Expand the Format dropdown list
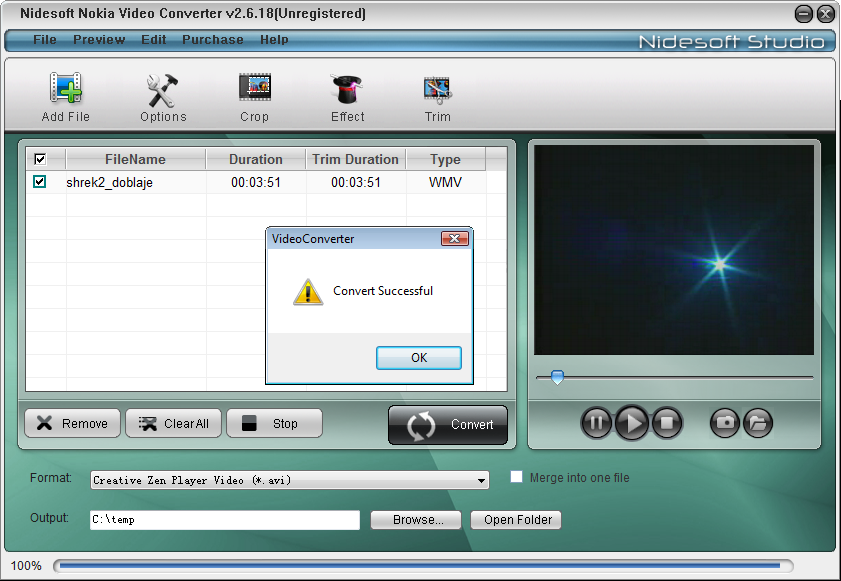Image resolution: width=841 pixels, height=581 pixels. click(481, 480)
